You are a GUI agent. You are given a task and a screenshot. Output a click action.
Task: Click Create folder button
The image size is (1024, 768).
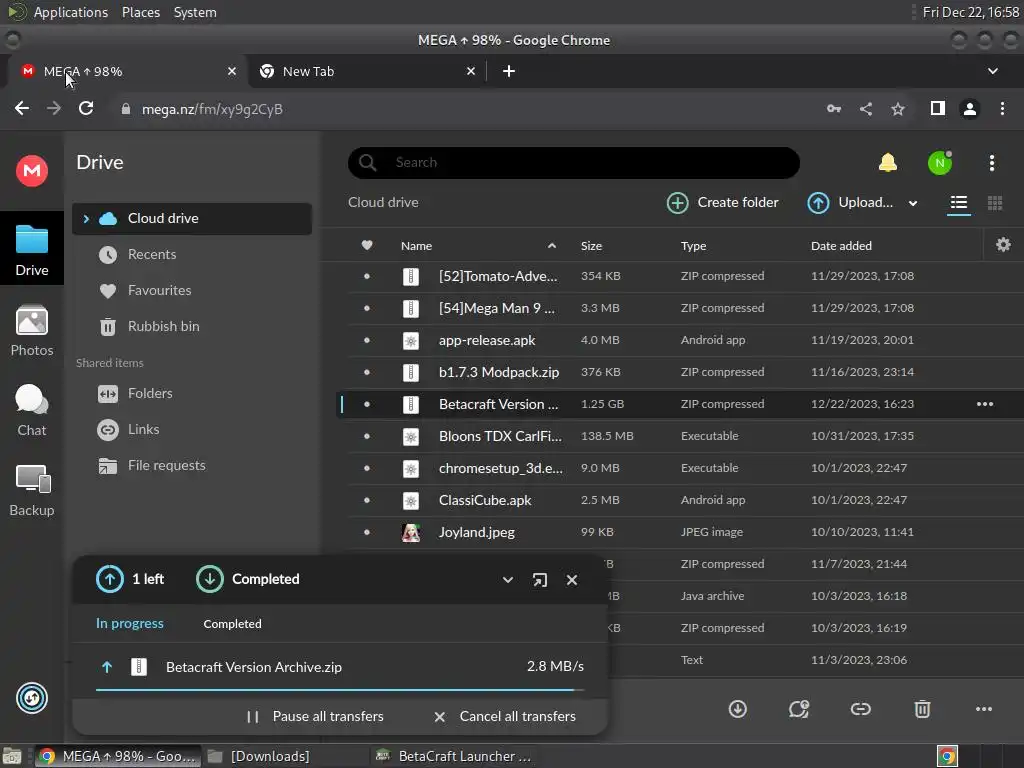click(x=722, y=203)
